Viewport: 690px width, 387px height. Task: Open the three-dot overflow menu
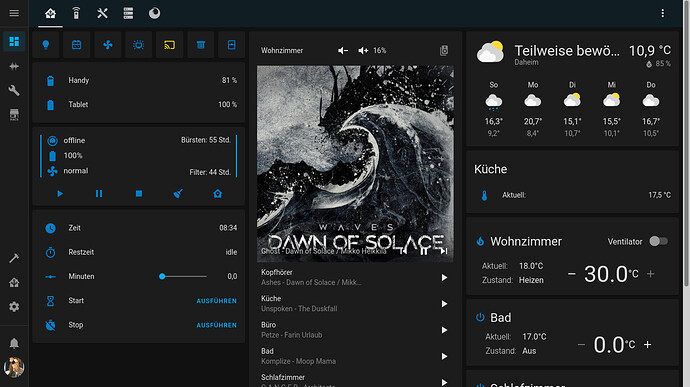(x=662, y=14)
